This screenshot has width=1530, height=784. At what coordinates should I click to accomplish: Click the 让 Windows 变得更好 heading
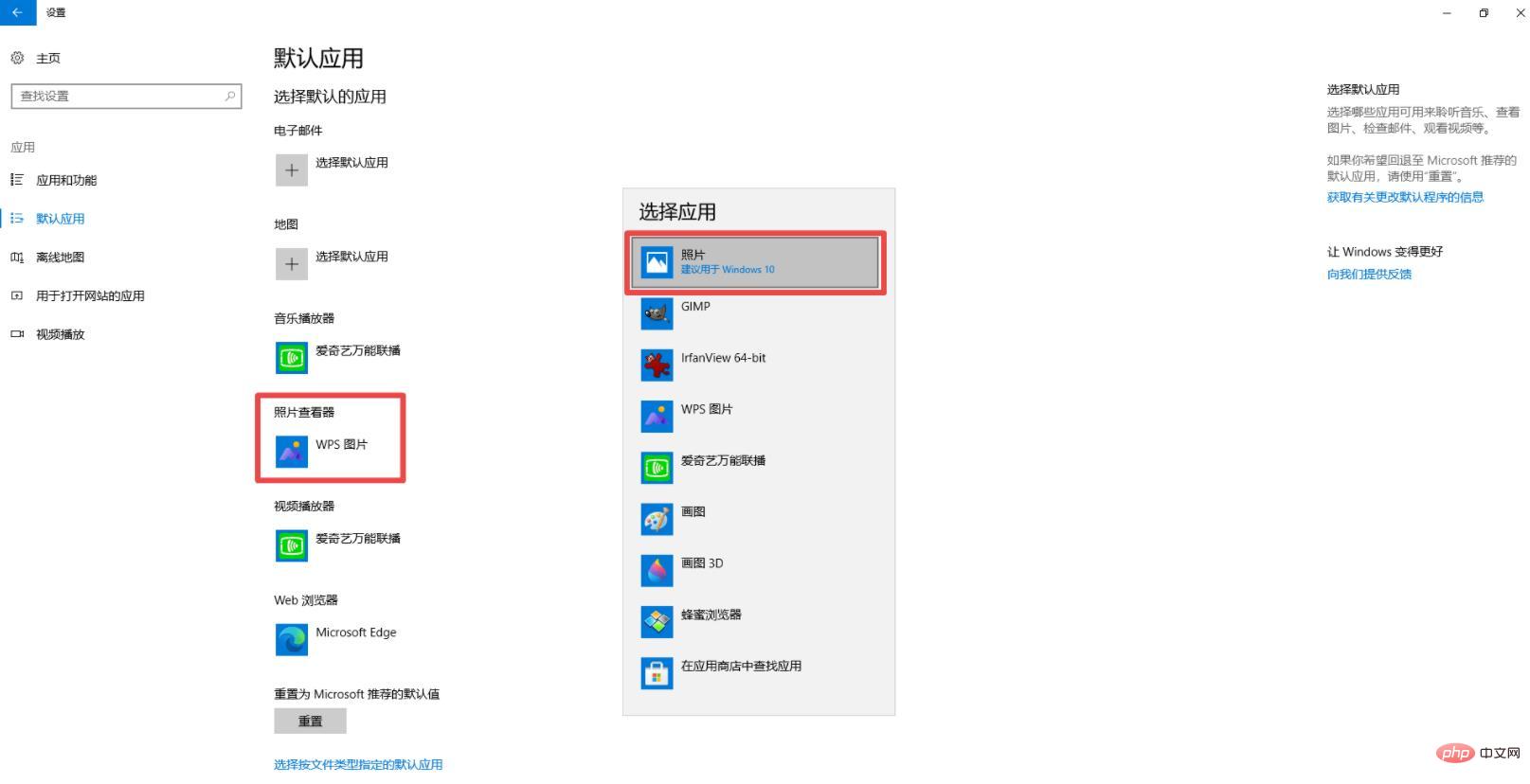point(1384,251)
